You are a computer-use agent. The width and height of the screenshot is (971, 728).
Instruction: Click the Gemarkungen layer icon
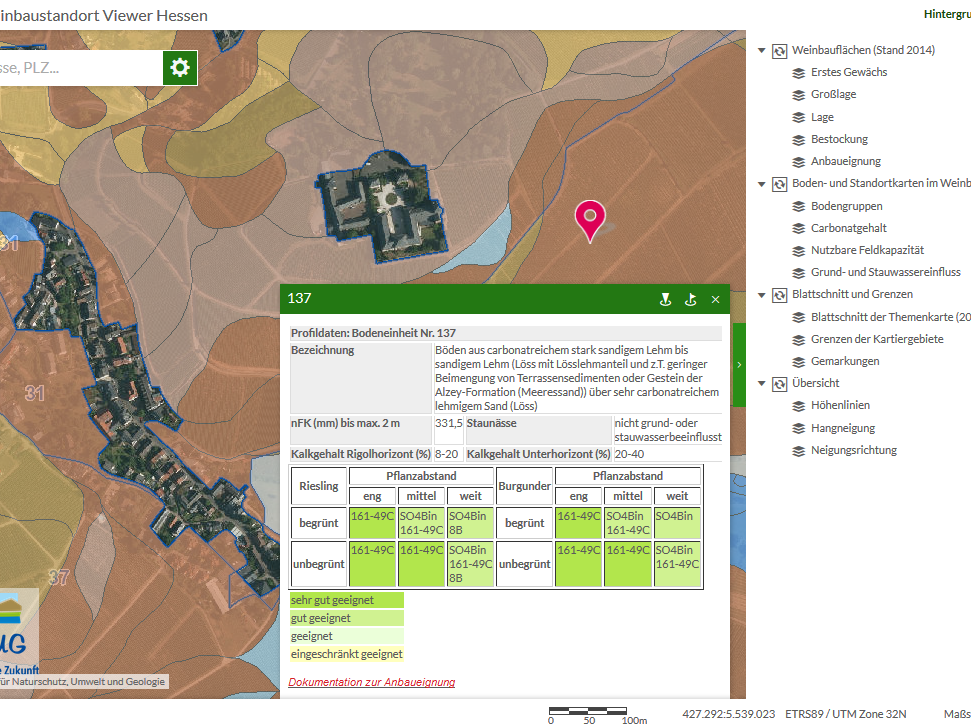pyautogui.click(x=798, y=361)
